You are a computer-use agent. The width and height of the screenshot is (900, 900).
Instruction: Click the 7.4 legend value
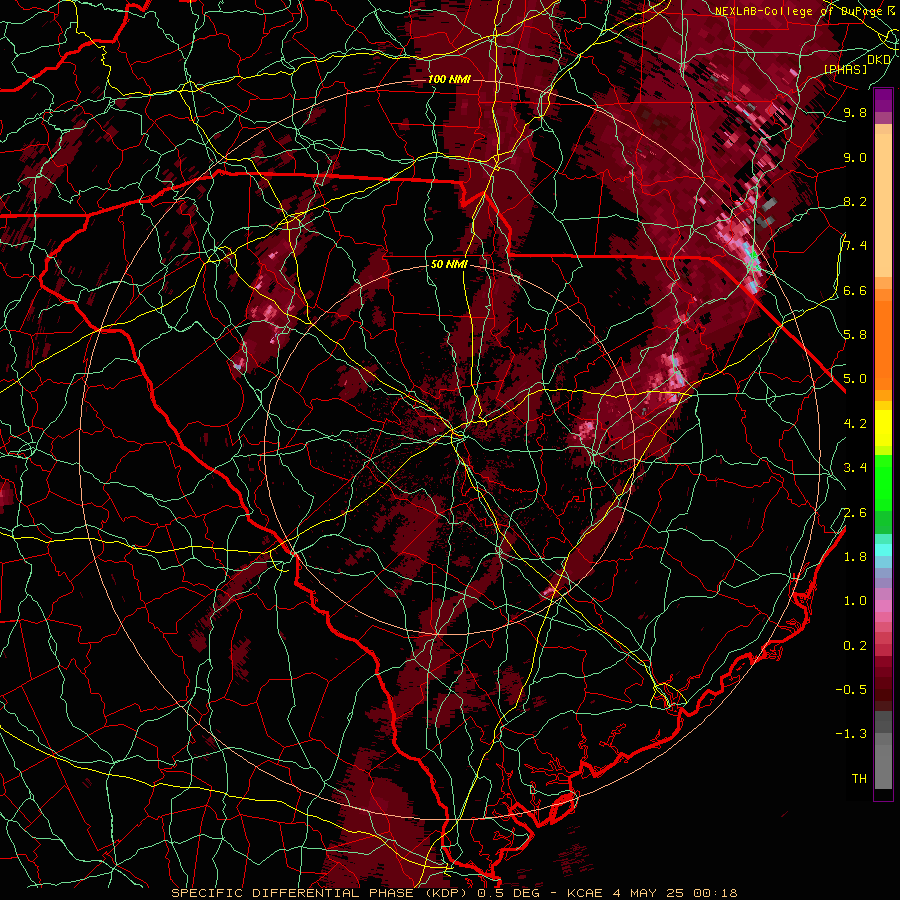coord(855,246)
